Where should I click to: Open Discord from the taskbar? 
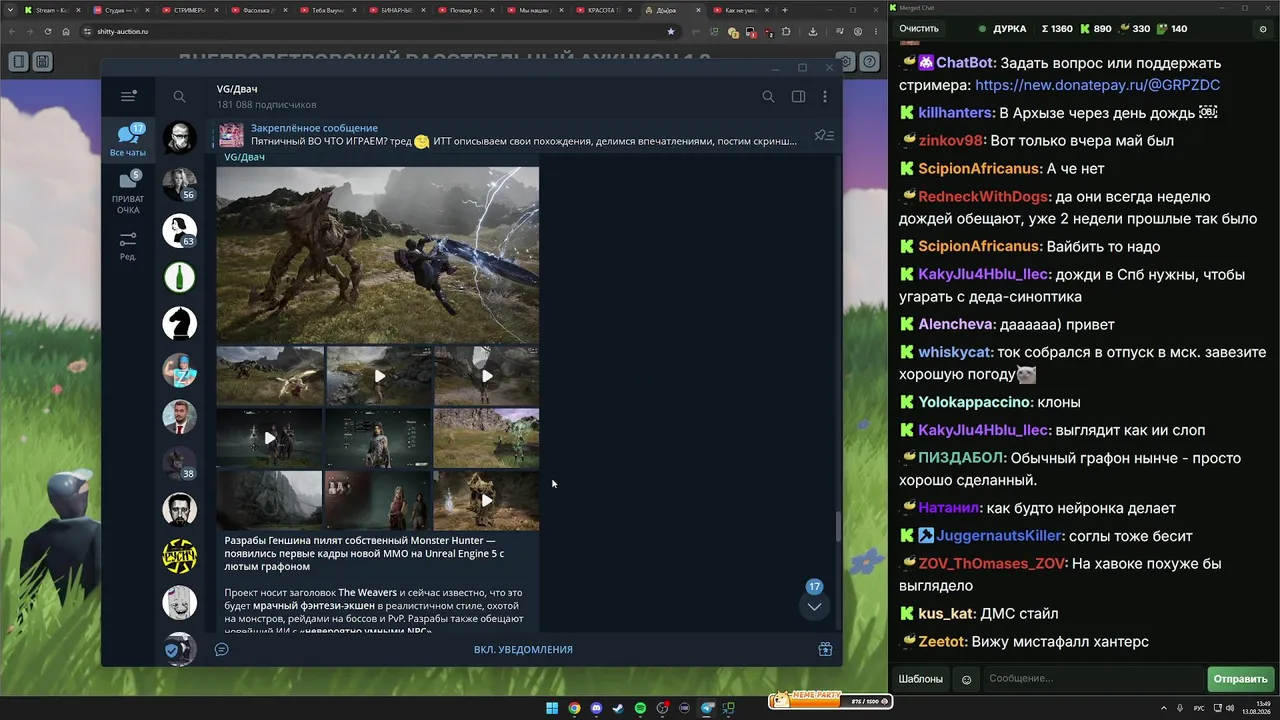596,708
